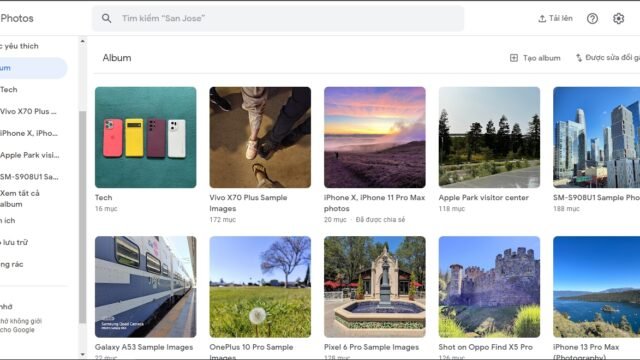
Task: Click the sidebar scrollbar thumb
Action: tap(82, 216)
